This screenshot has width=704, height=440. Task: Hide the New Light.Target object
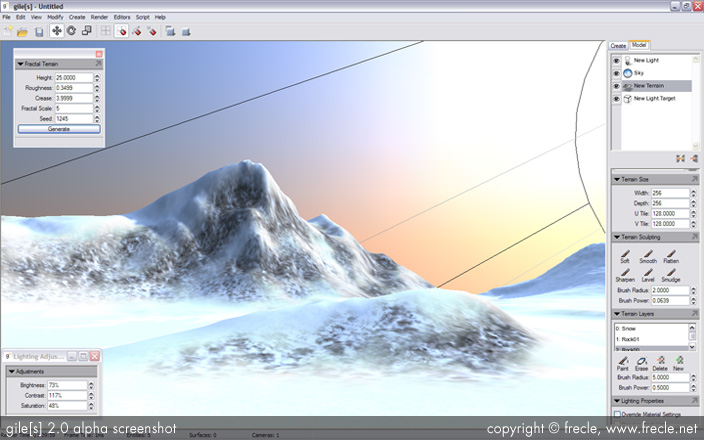click(x=616, y=99)
